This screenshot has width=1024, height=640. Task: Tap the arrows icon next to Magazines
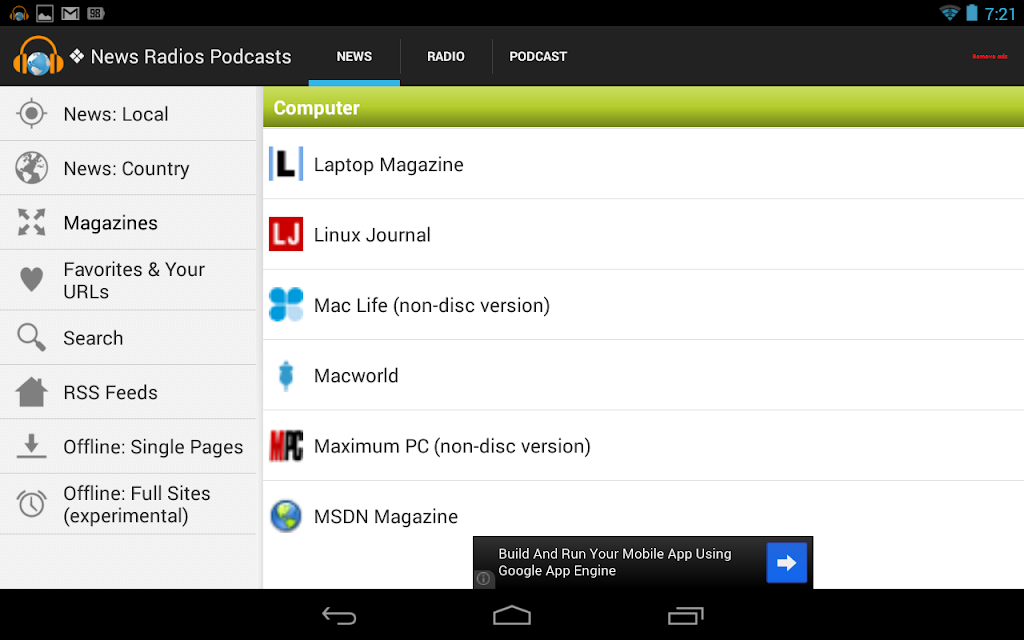click(31, 222)
